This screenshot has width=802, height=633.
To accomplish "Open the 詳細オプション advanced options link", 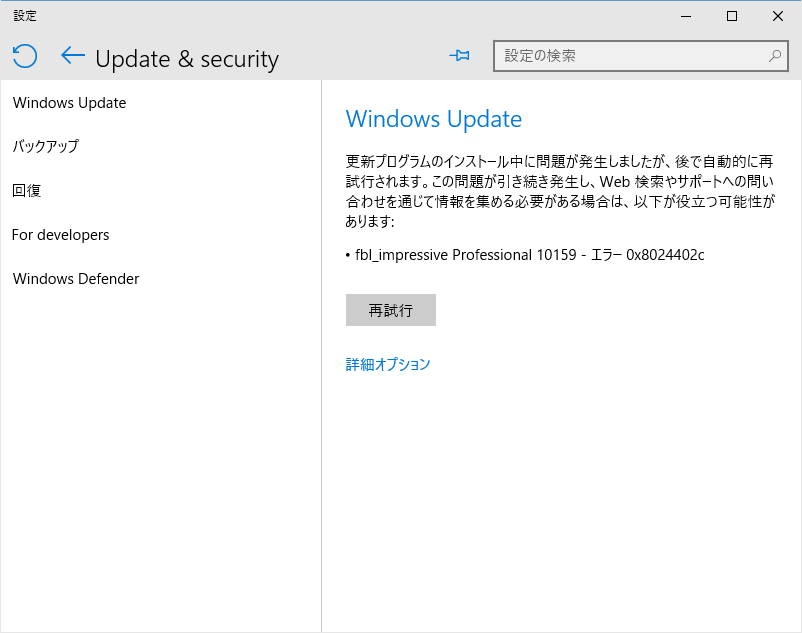I will pos(388,364).
